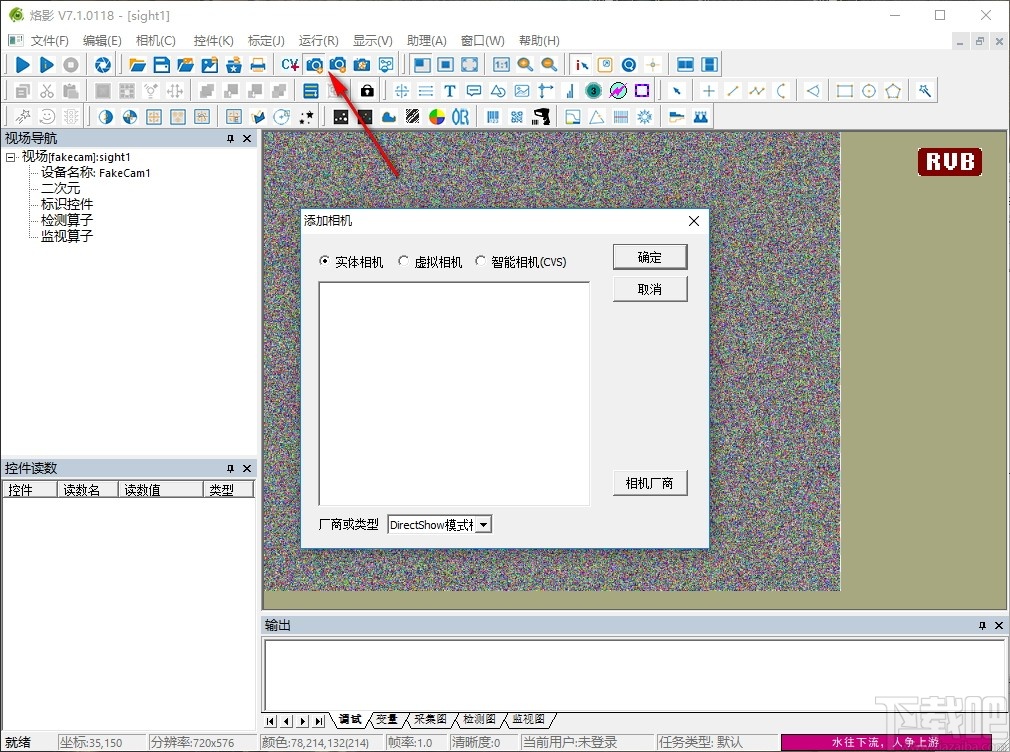Click the blue Run play icon
This screenshot has height=752, width=1010.
[23, 64]
